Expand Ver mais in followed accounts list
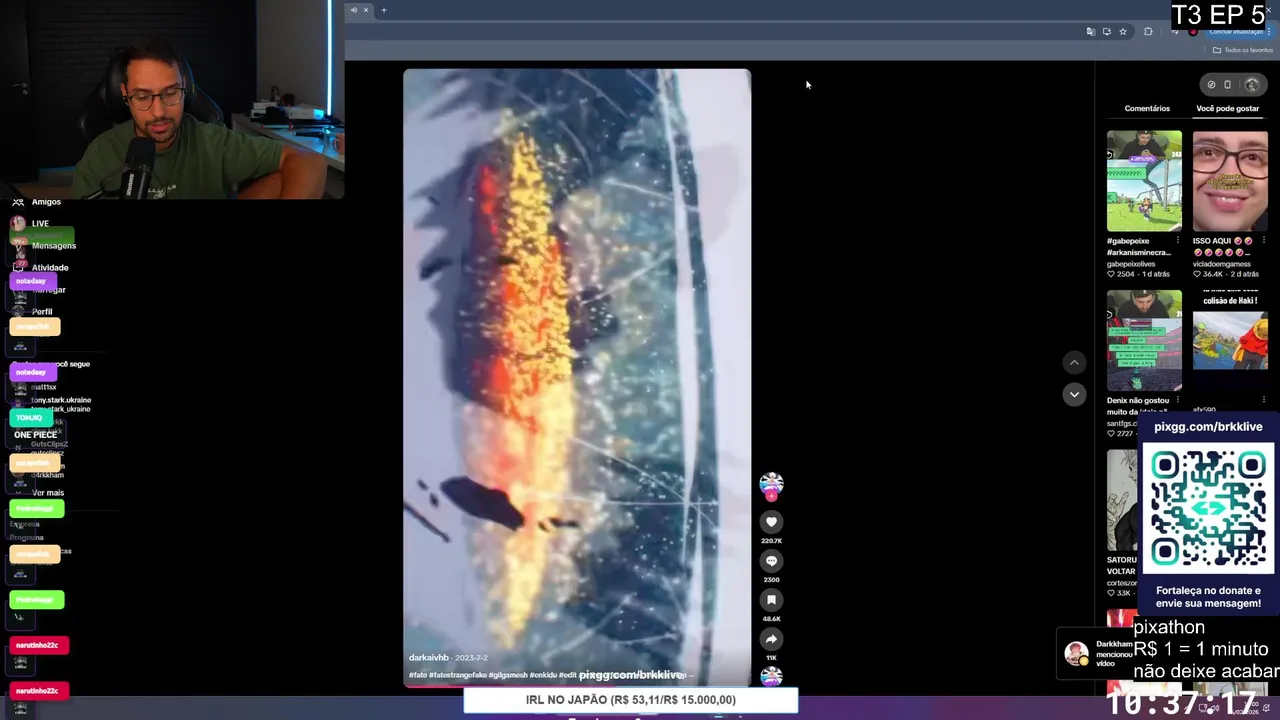This screenshot has height=720, width=1280. pyautogui.click(x=48, y=493)
